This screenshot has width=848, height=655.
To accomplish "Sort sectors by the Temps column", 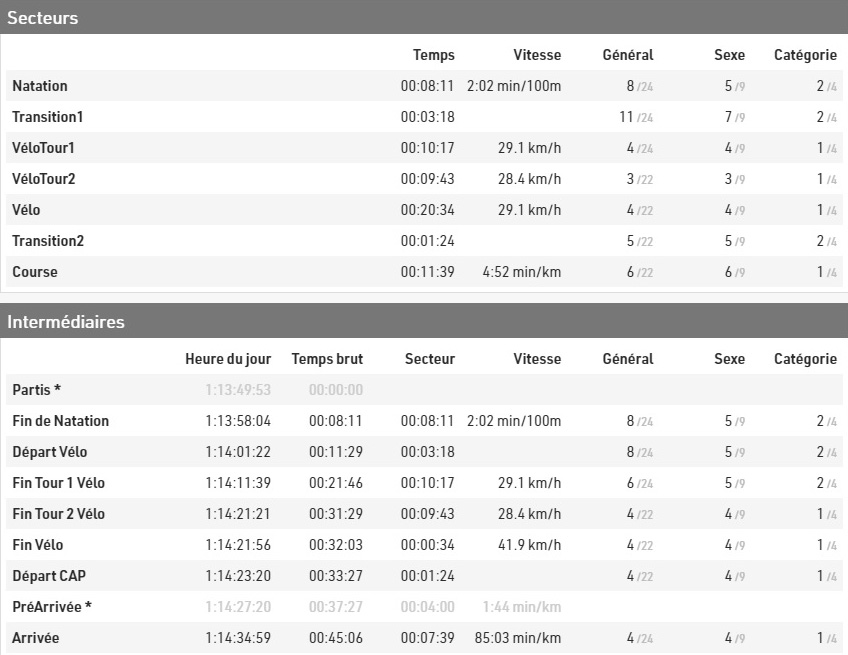I will (x=433, y=55).
